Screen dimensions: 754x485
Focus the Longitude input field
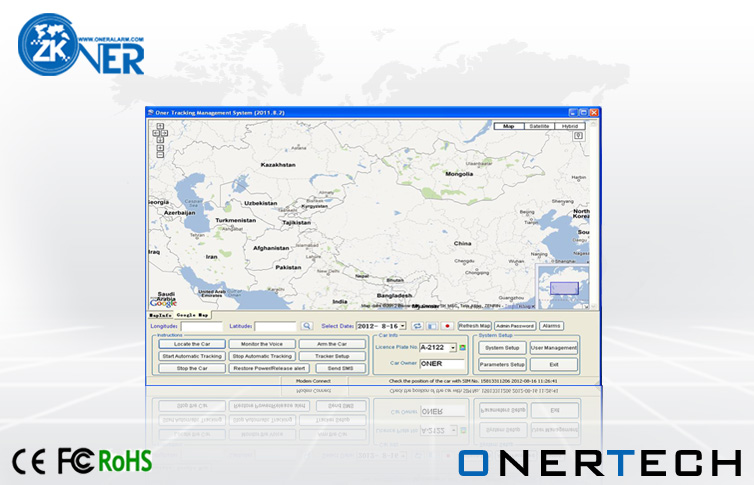pos(201,326)
